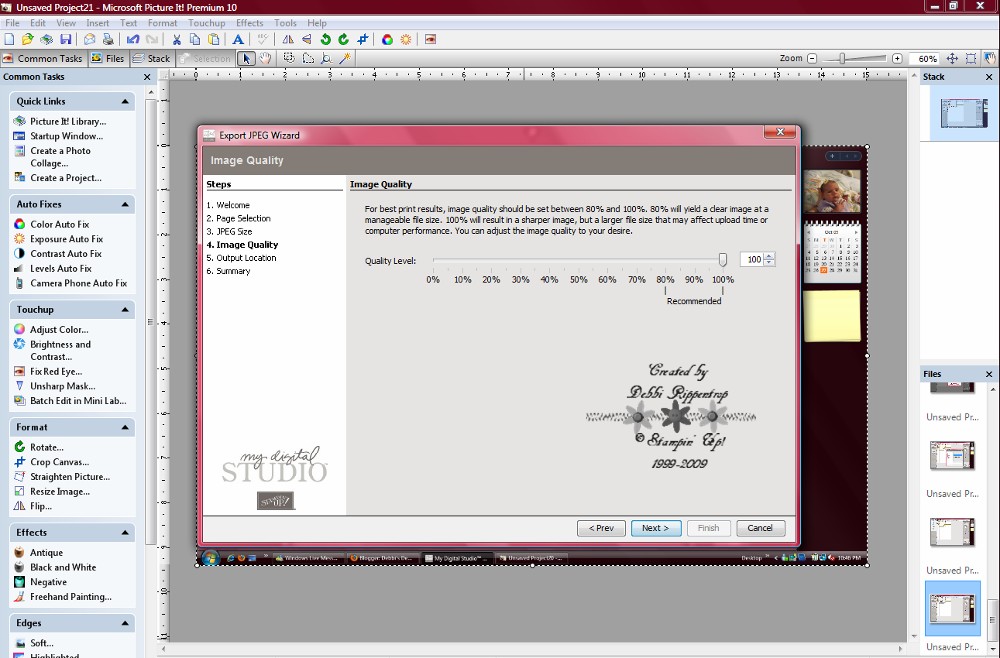Go back with the Prev button
1000x658 pixels.
(x=601, y=528)
